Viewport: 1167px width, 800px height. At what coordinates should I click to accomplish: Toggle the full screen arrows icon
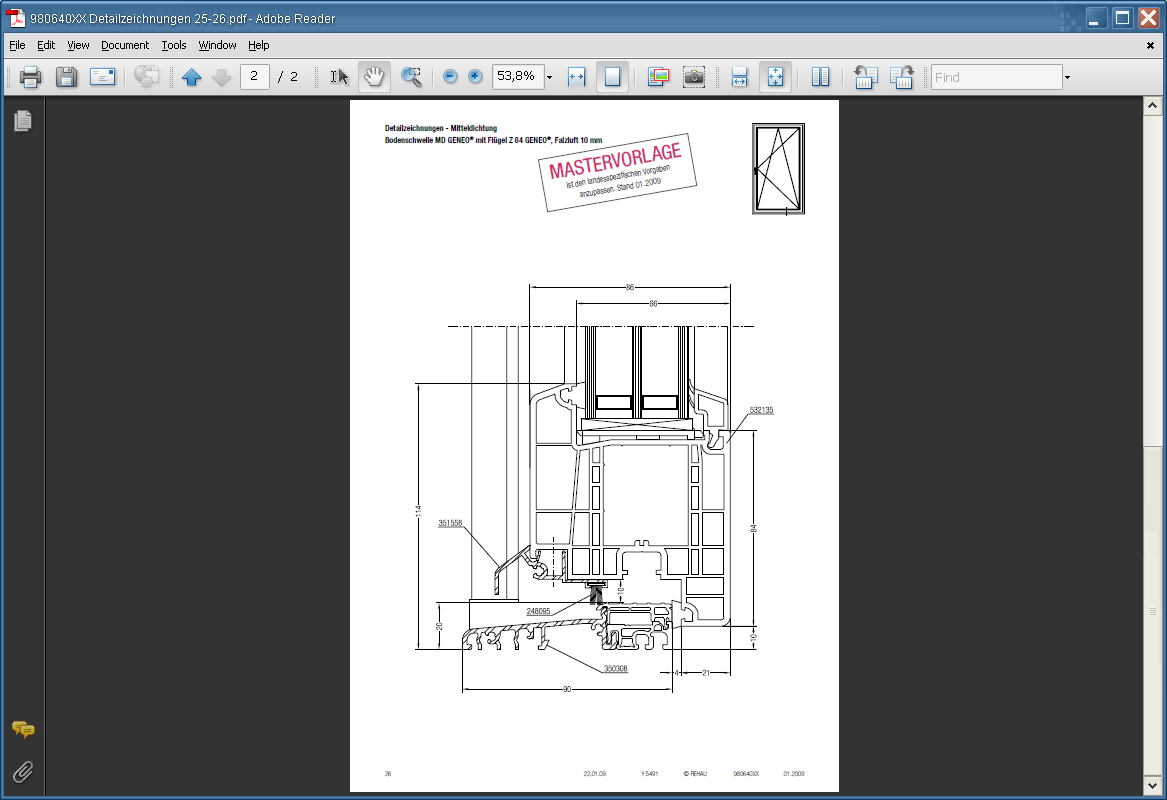[776, 77]
